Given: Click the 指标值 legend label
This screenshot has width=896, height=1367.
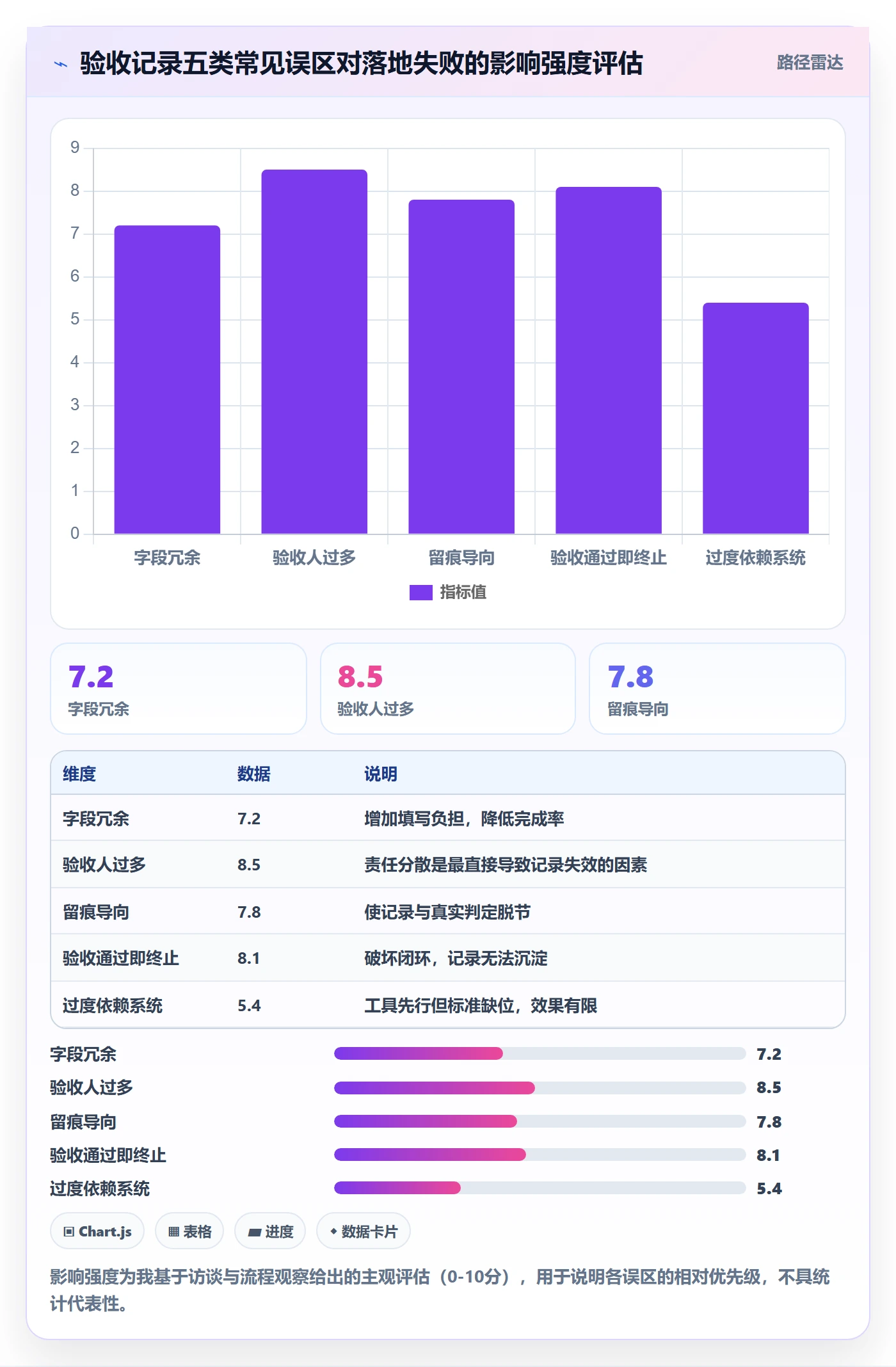Looking at the screenshot, I should [463, 593].
